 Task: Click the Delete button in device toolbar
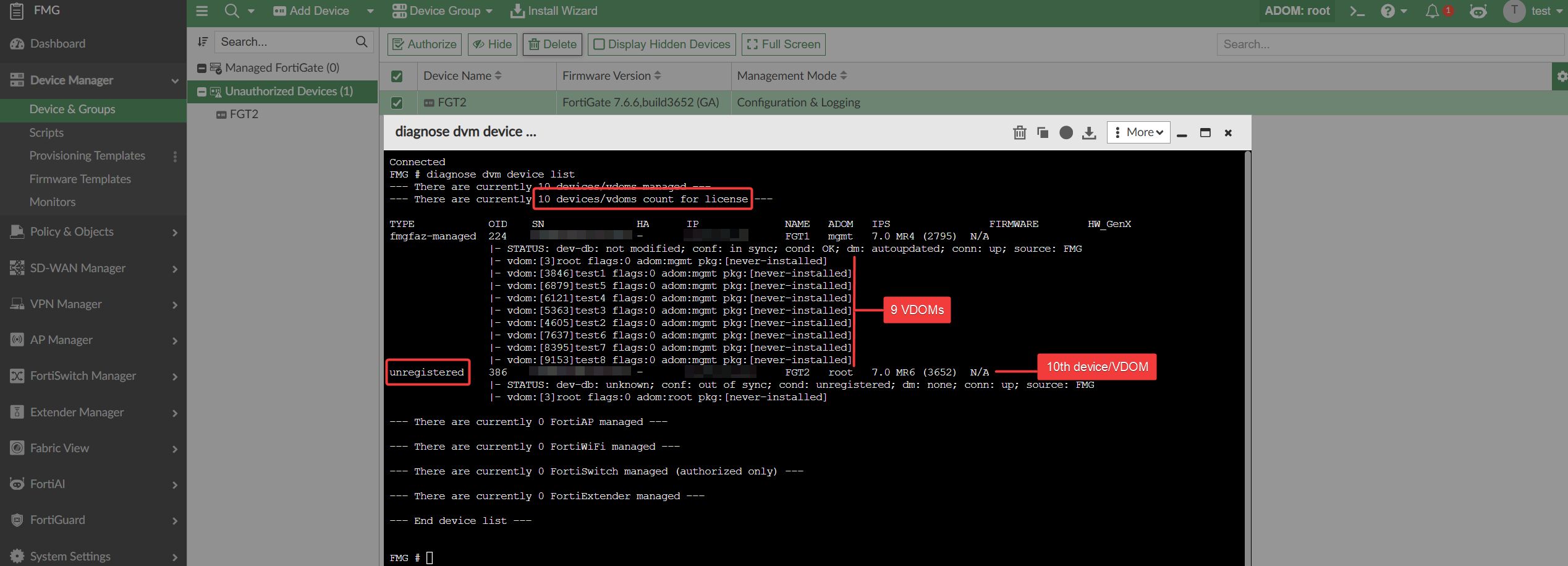tap(553, 45)
